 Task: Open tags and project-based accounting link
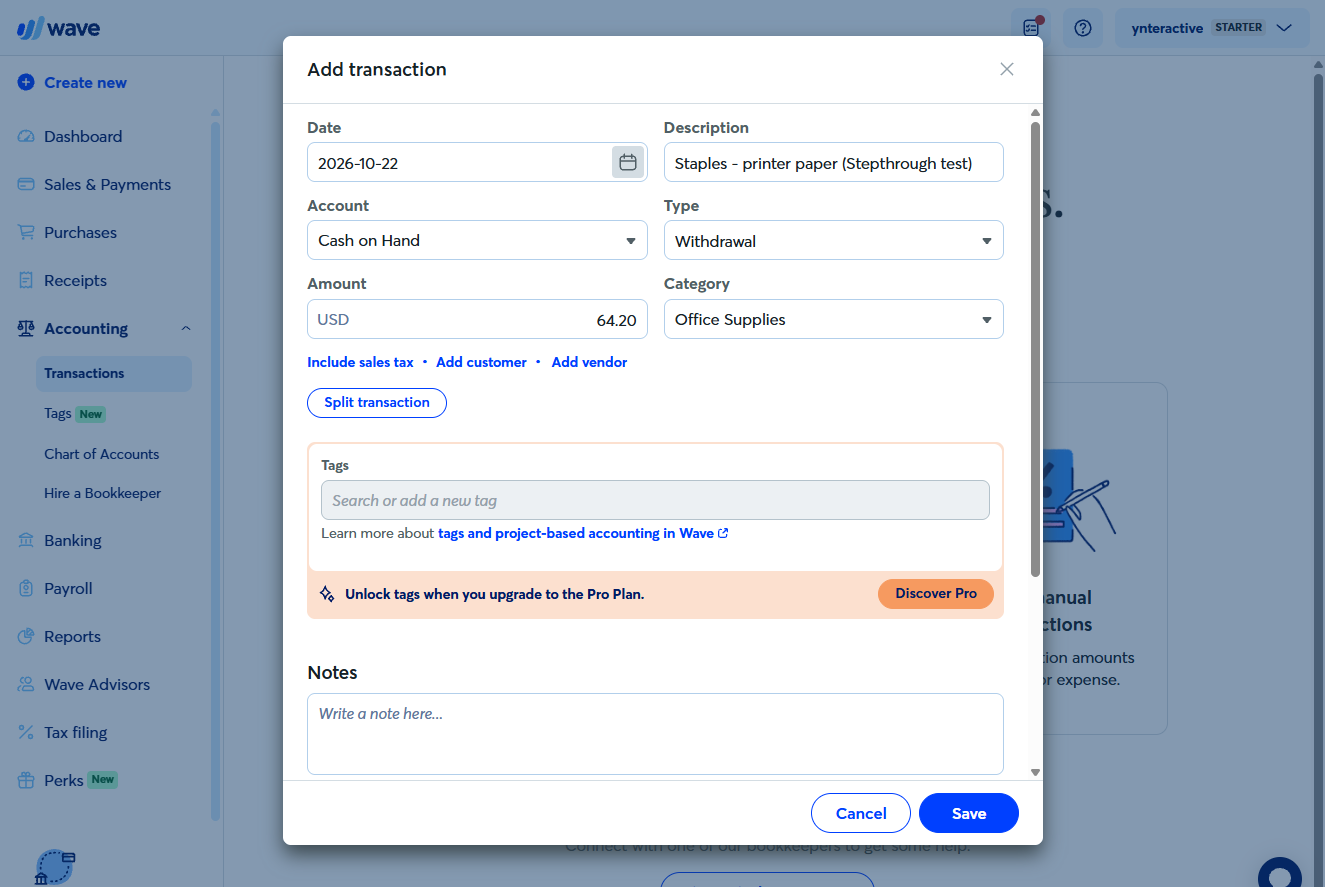coord(583,533)
